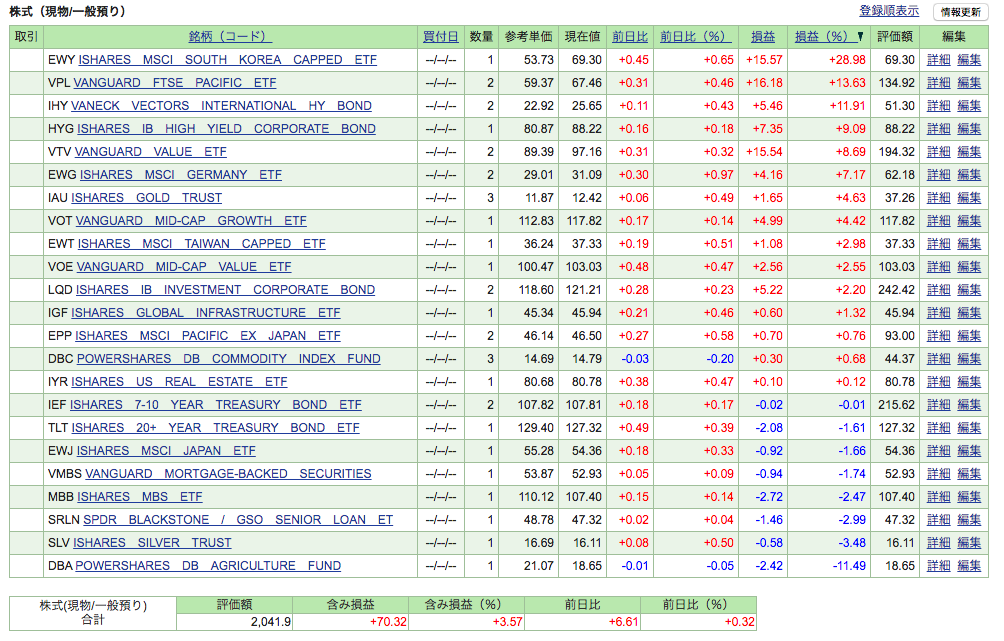Image resolution: width=1004 pixels, height=641 pixels.
Task: Sort by 前日比 column header
Action: pos(630,37)
